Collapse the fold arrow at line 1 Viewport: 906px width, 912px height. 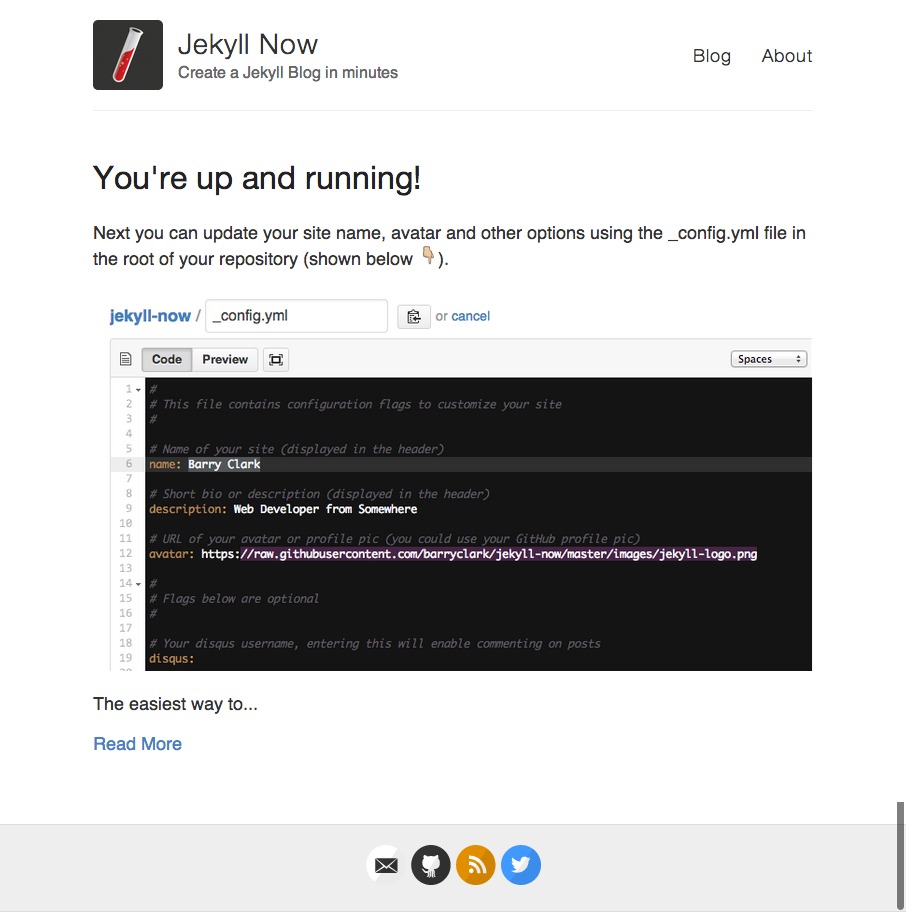pos(138,390)
